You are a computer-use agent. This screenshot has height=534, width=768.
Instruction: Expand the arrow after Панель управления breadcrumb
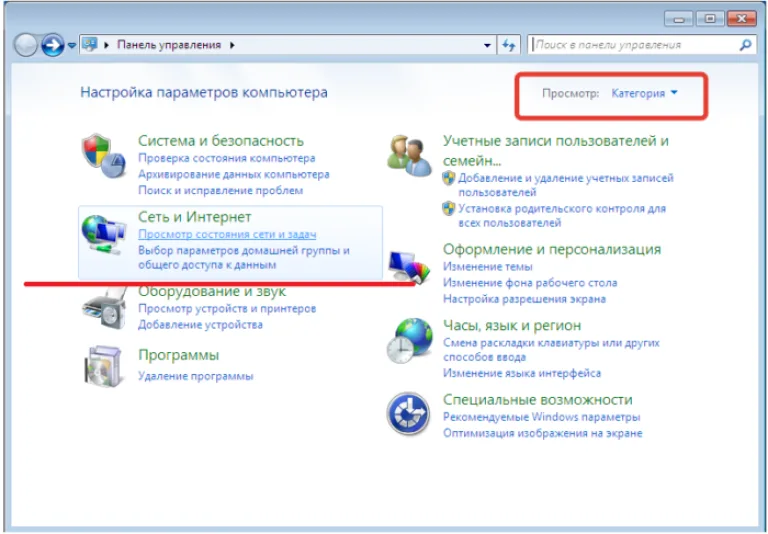tap(232, 45)
